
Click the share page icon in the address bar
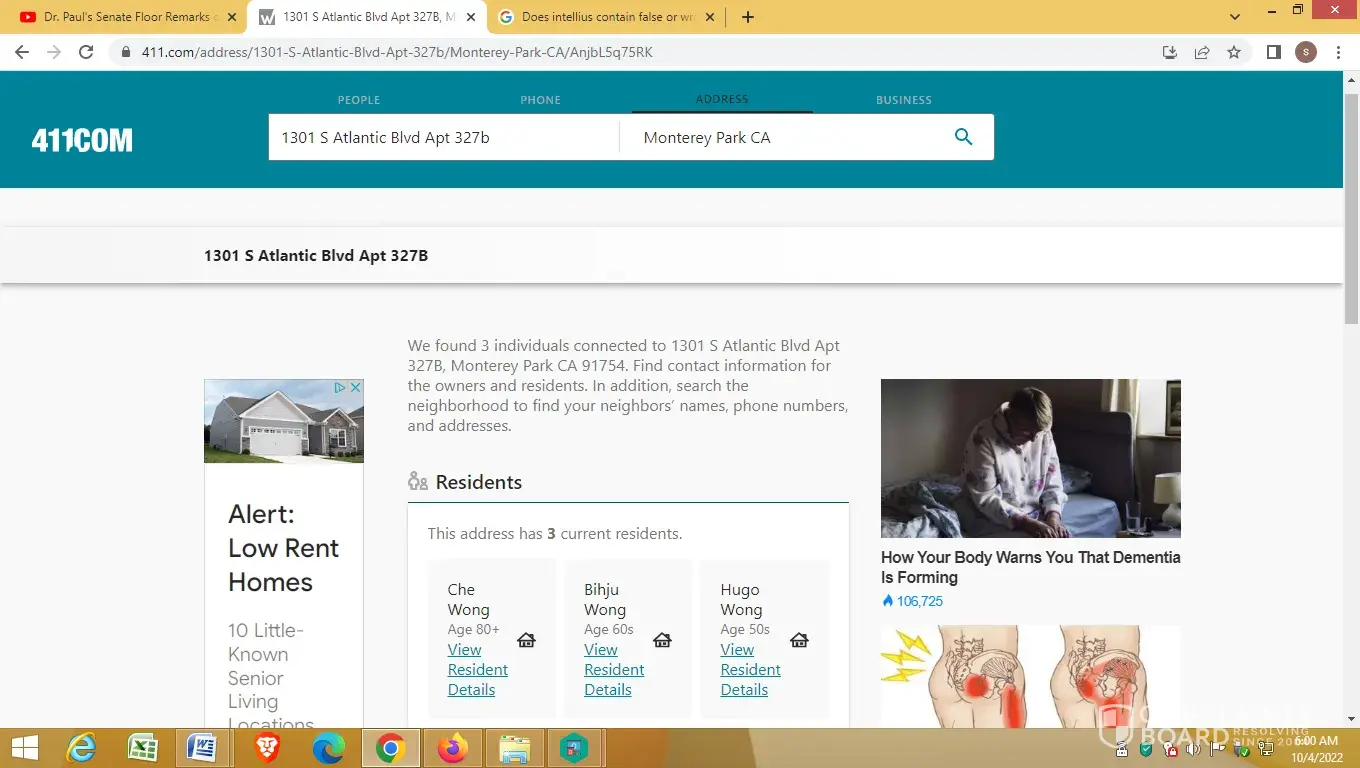(1202, 52)
